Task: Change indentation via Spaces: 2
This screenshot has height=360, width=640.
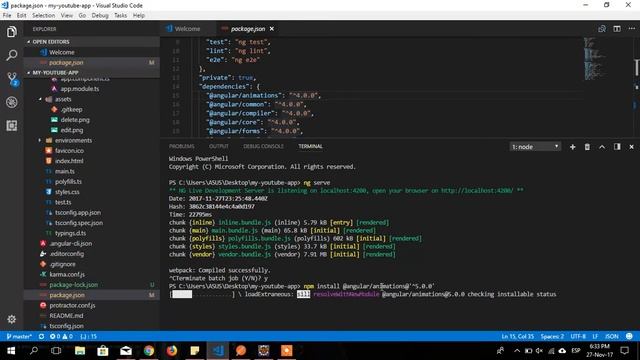Action: pos(552,336)
